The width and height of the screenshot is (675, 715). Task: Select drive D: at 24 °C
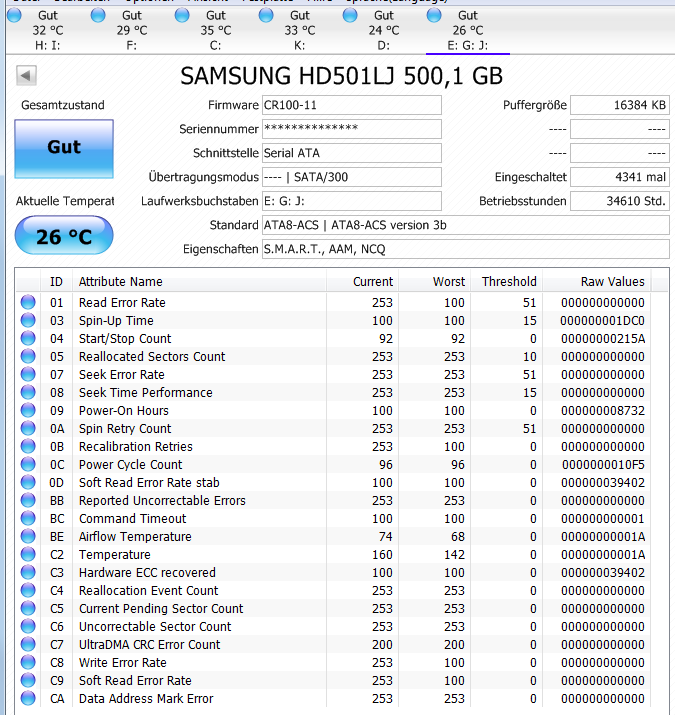coord(383,30)
